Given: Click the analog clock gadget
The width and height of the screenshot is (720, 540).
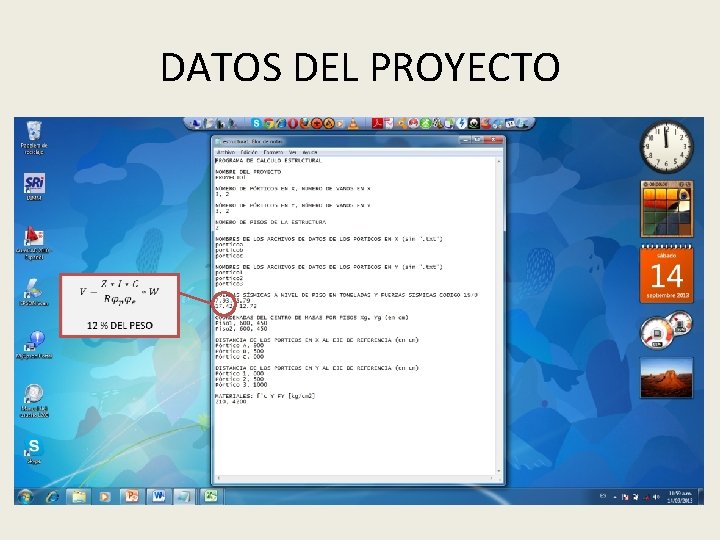Looking at the screenshot, I should point(667,147).
